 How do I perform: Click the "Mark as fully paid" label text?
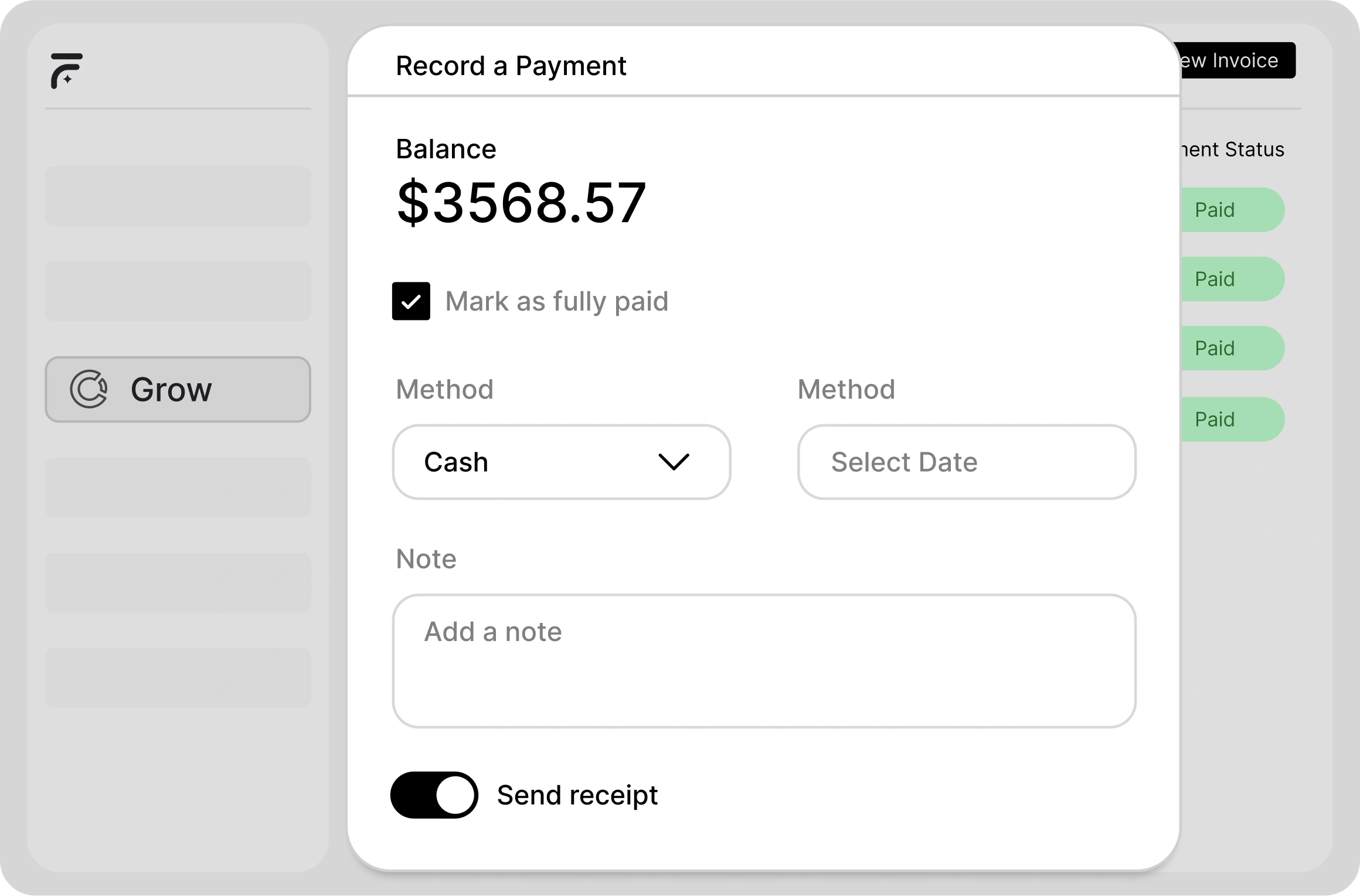[x=556, y=301]
